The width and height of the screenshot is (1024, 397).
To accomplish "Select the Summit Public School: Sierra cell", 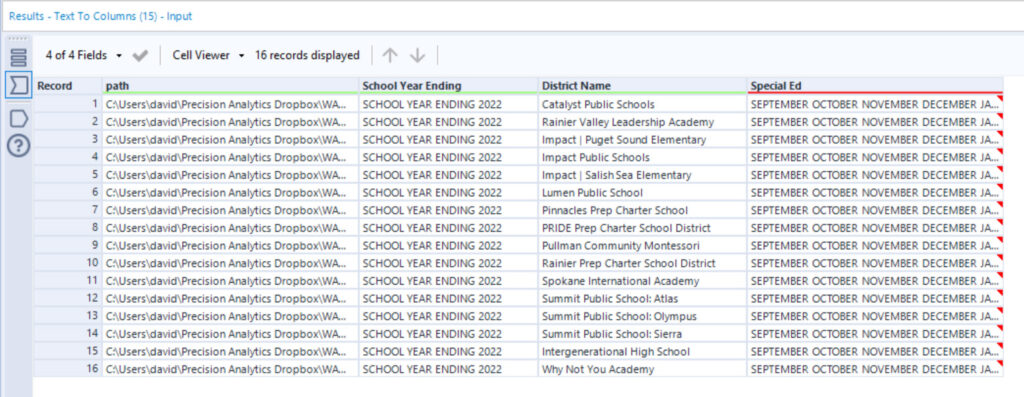I will 643,334.
